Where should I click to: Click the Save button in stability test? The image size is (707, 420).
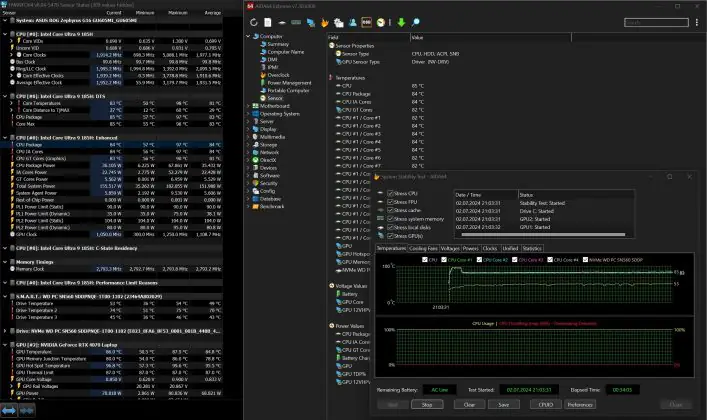(504, 405)
